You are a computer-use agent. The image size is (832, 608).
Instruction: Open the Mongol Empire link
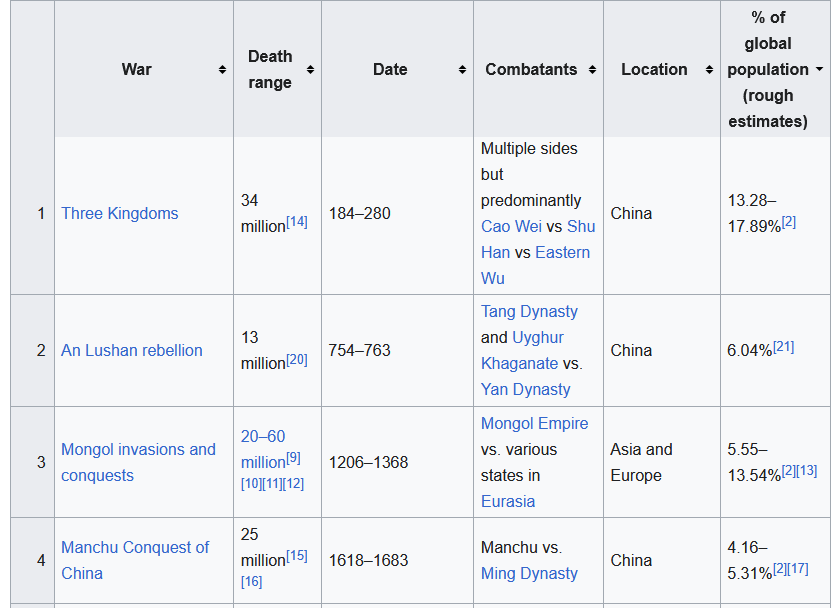click(x=534, y=423)
